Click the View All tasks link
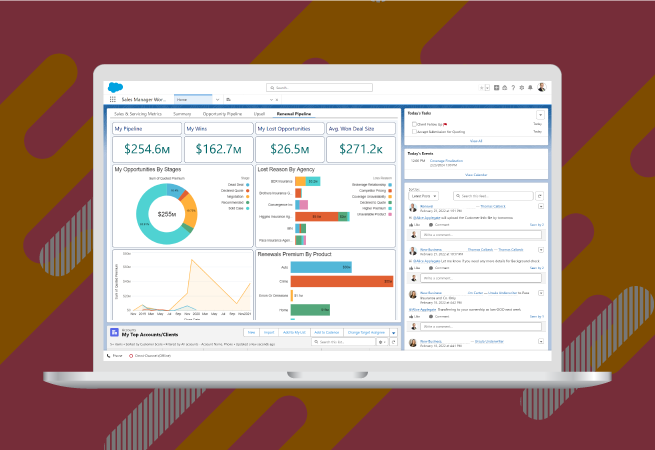 pos(475,141)
